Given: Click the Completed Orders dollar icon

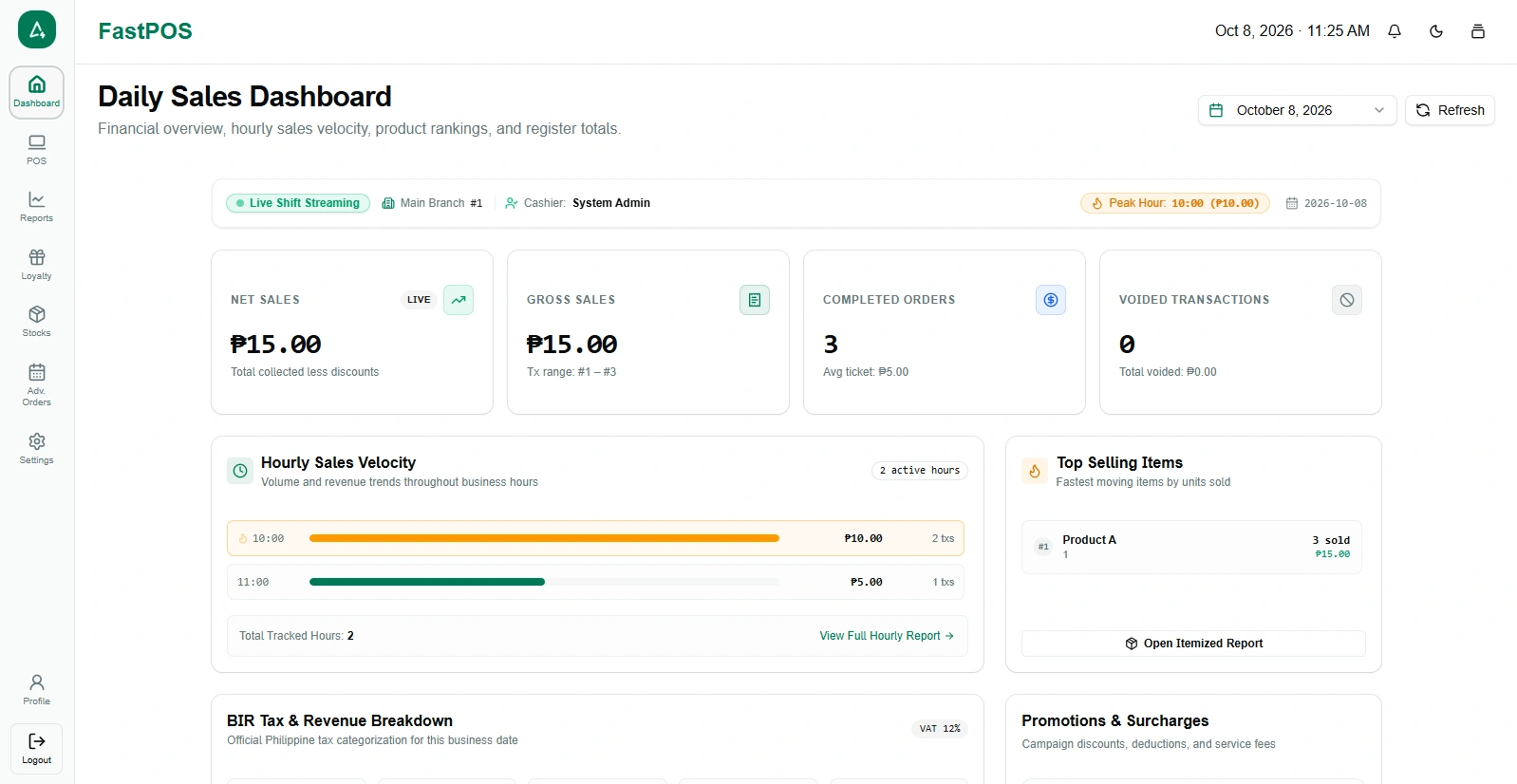Looking at the screenshot, I should pos(1051,300).
